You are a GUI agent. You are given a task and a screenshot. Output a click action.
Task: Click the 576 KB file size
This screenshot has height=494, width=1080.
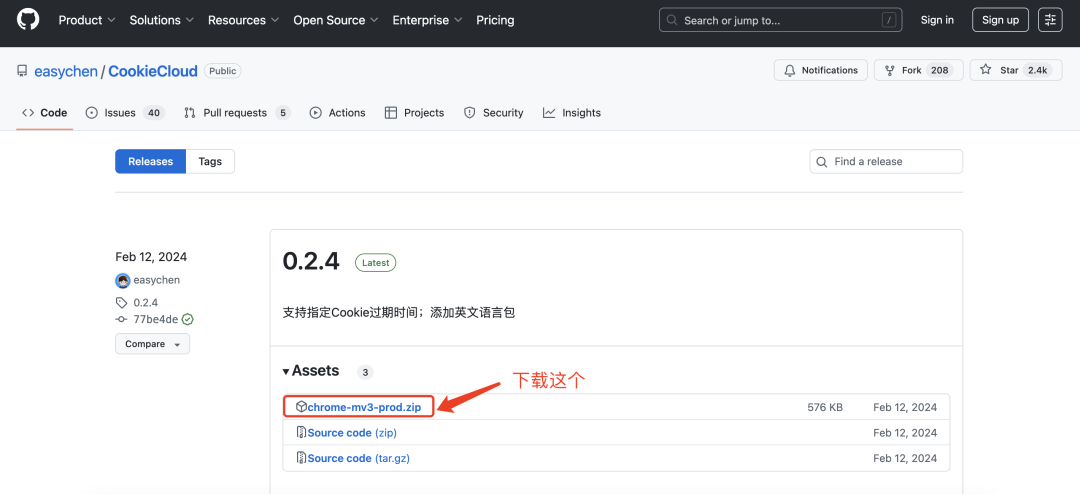click(825, 407)
